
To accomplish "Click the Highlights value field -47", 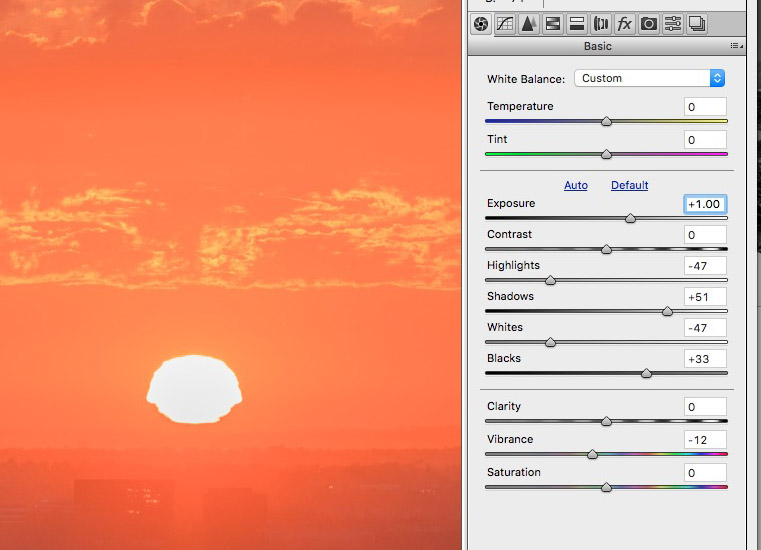I will coord(705,266).
